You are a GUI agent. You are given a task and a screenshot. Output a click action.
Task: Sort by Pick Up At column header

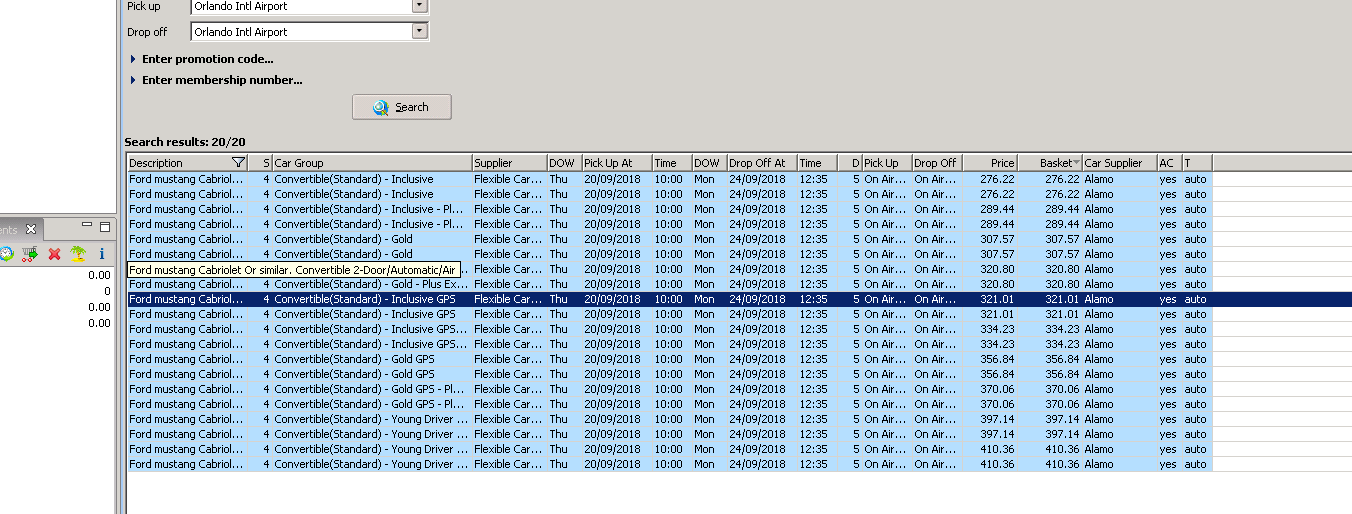(617, 163)
